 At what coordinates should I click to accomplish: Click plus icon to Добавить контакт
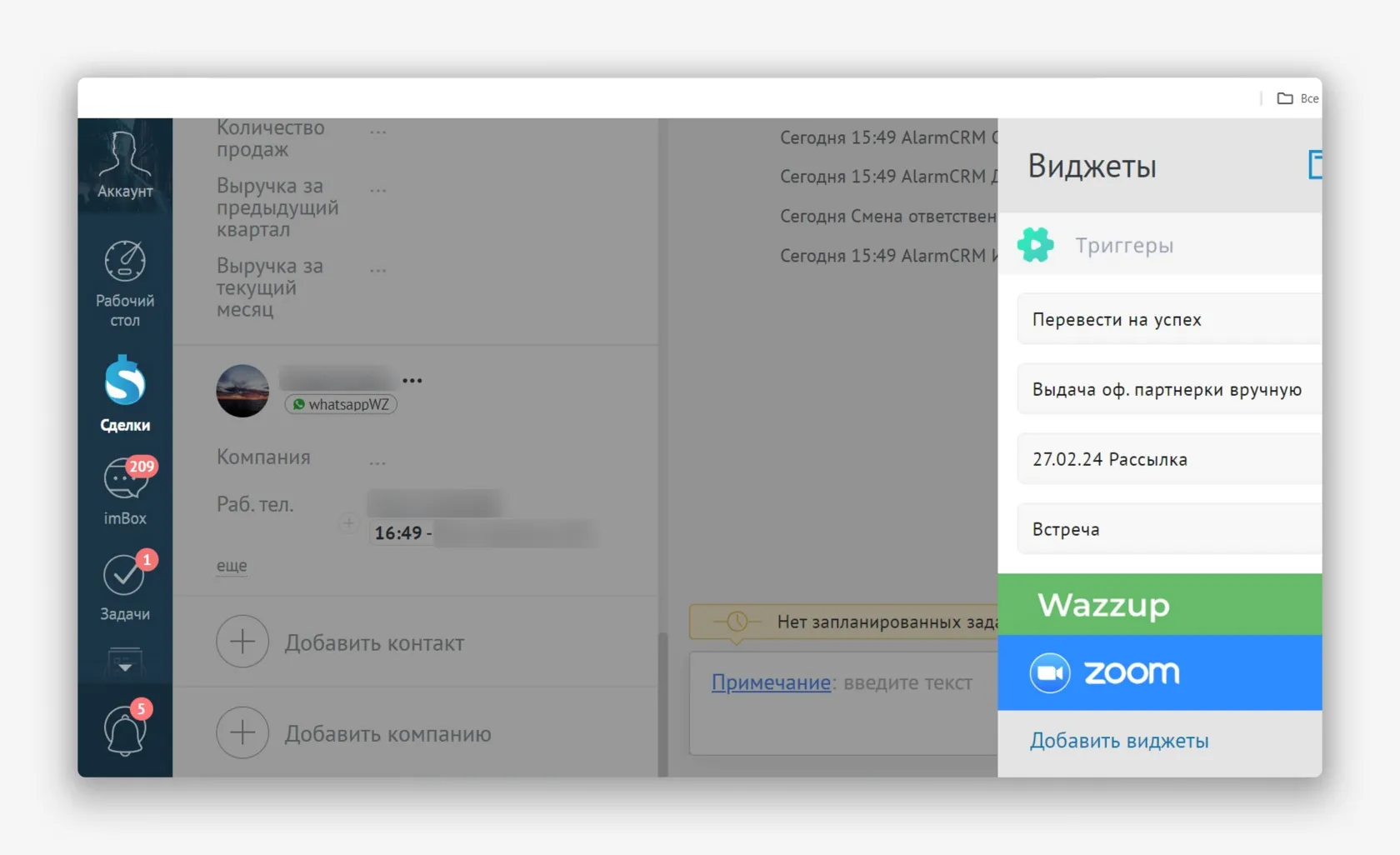click(242, 642)
